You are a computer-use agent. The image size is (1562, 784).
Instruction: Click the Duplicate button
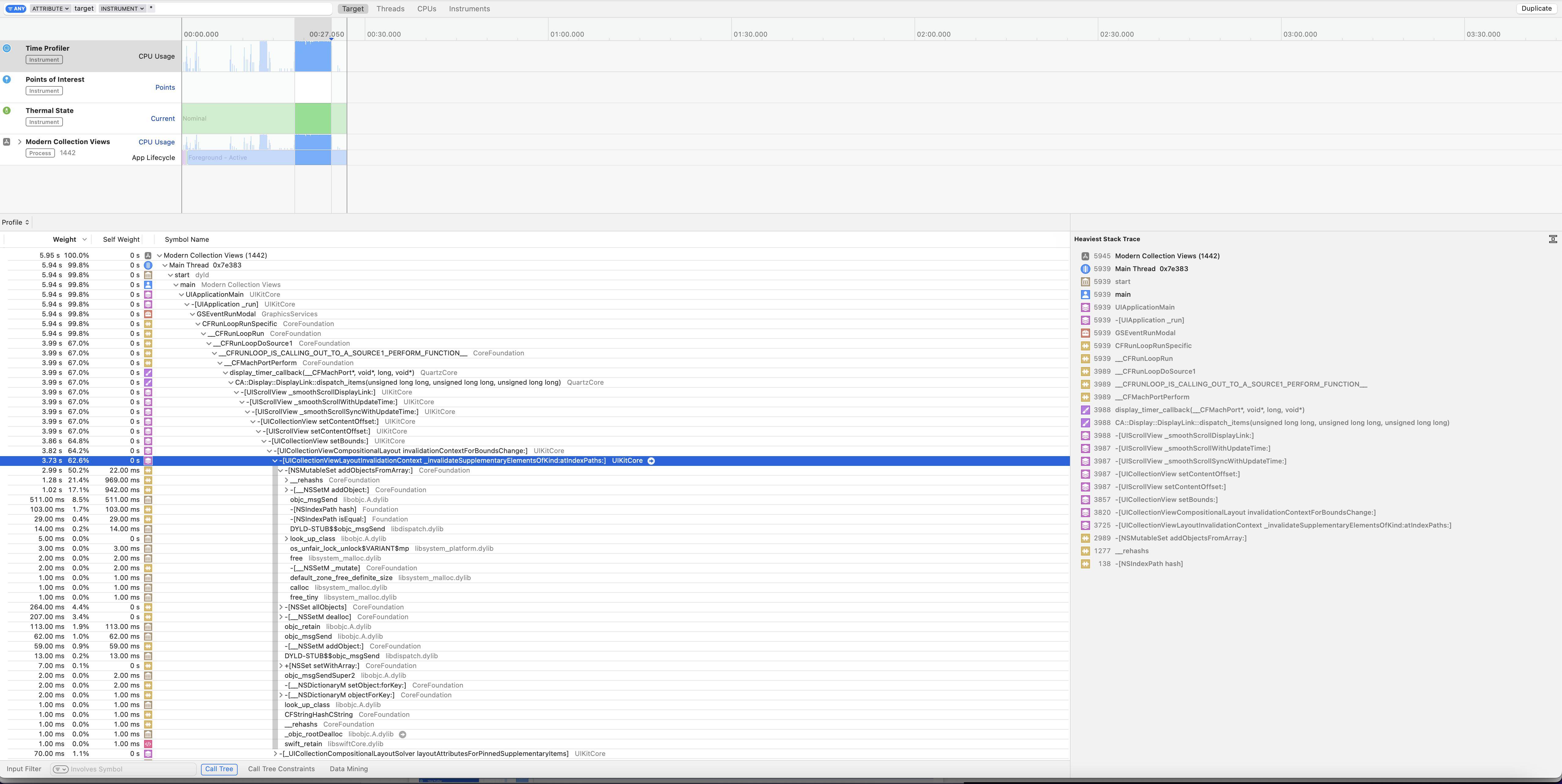[1537, 9]
